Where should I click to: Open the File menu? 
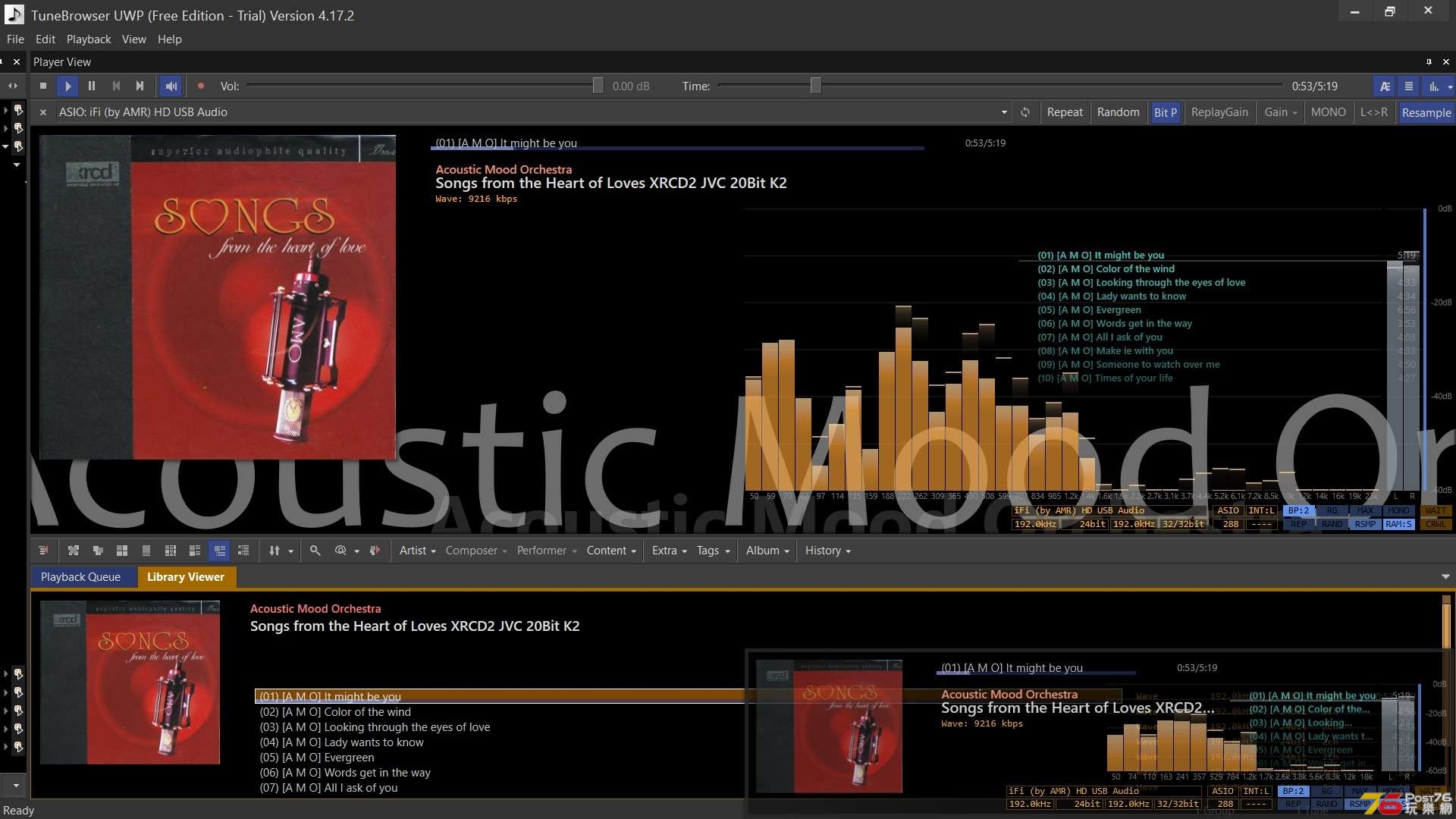point(15,39)
